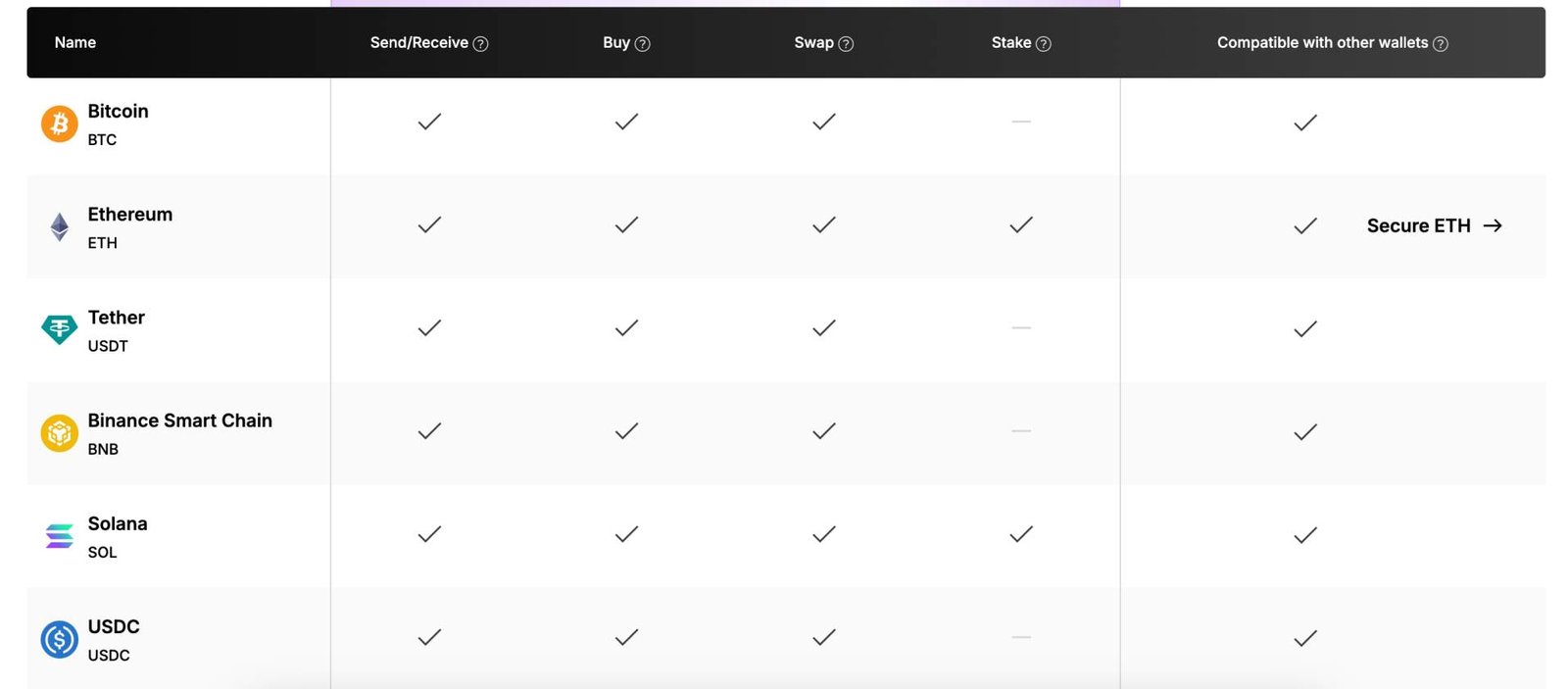Click the Bitcoin coin logo icon

(59, 124)
